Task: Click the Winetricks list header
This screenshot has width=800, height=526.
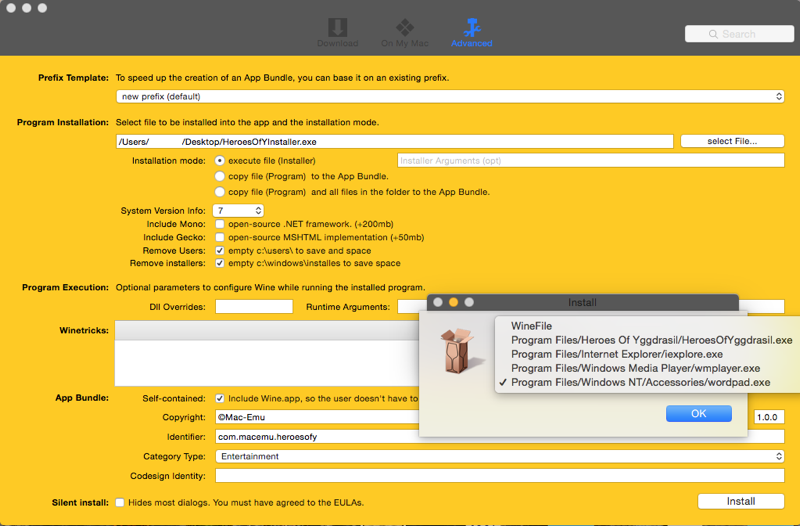Action: pyautogui.click(x=267, y=331)
